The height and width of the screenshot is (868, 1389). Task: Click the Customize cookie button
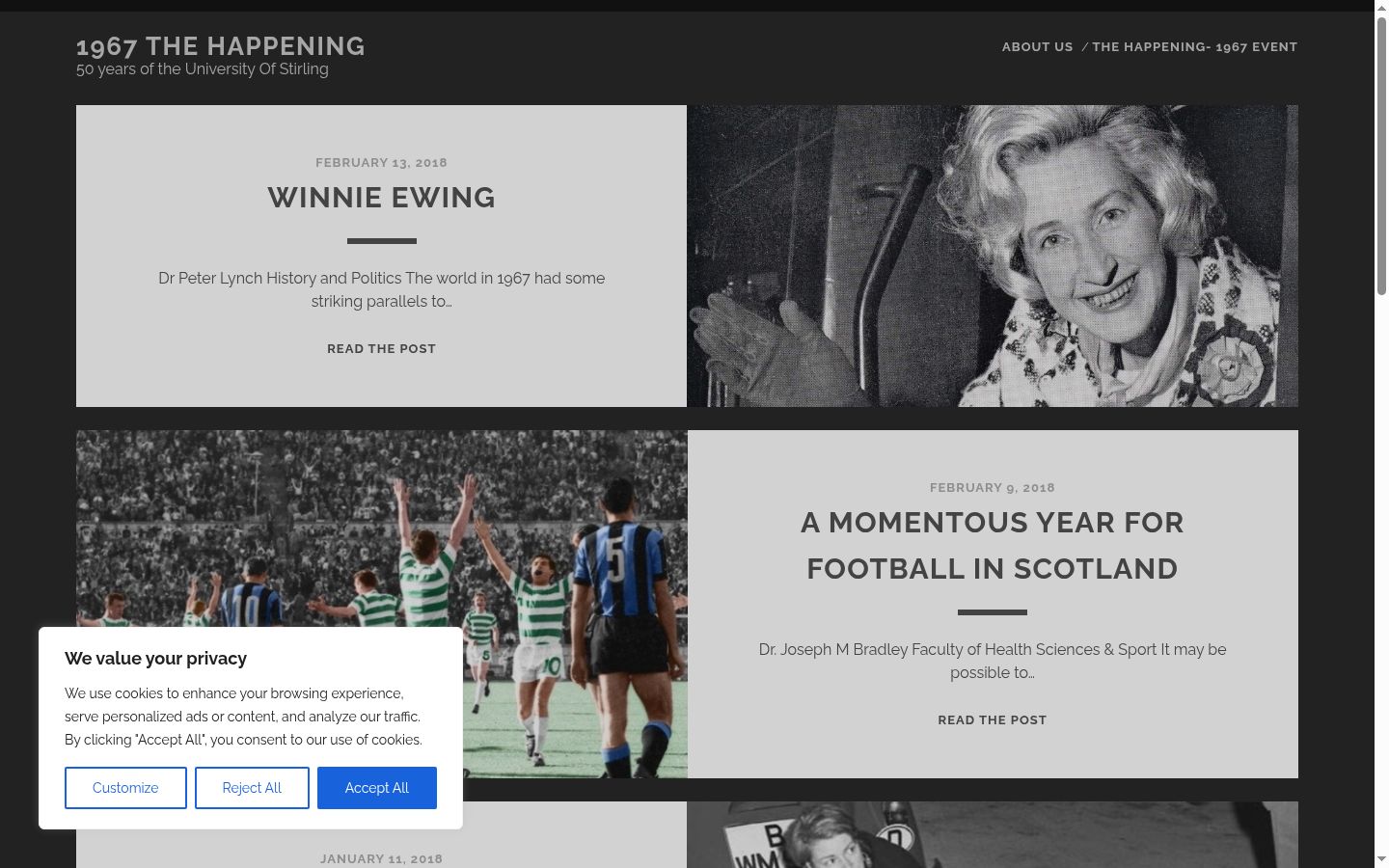(125, 788)
